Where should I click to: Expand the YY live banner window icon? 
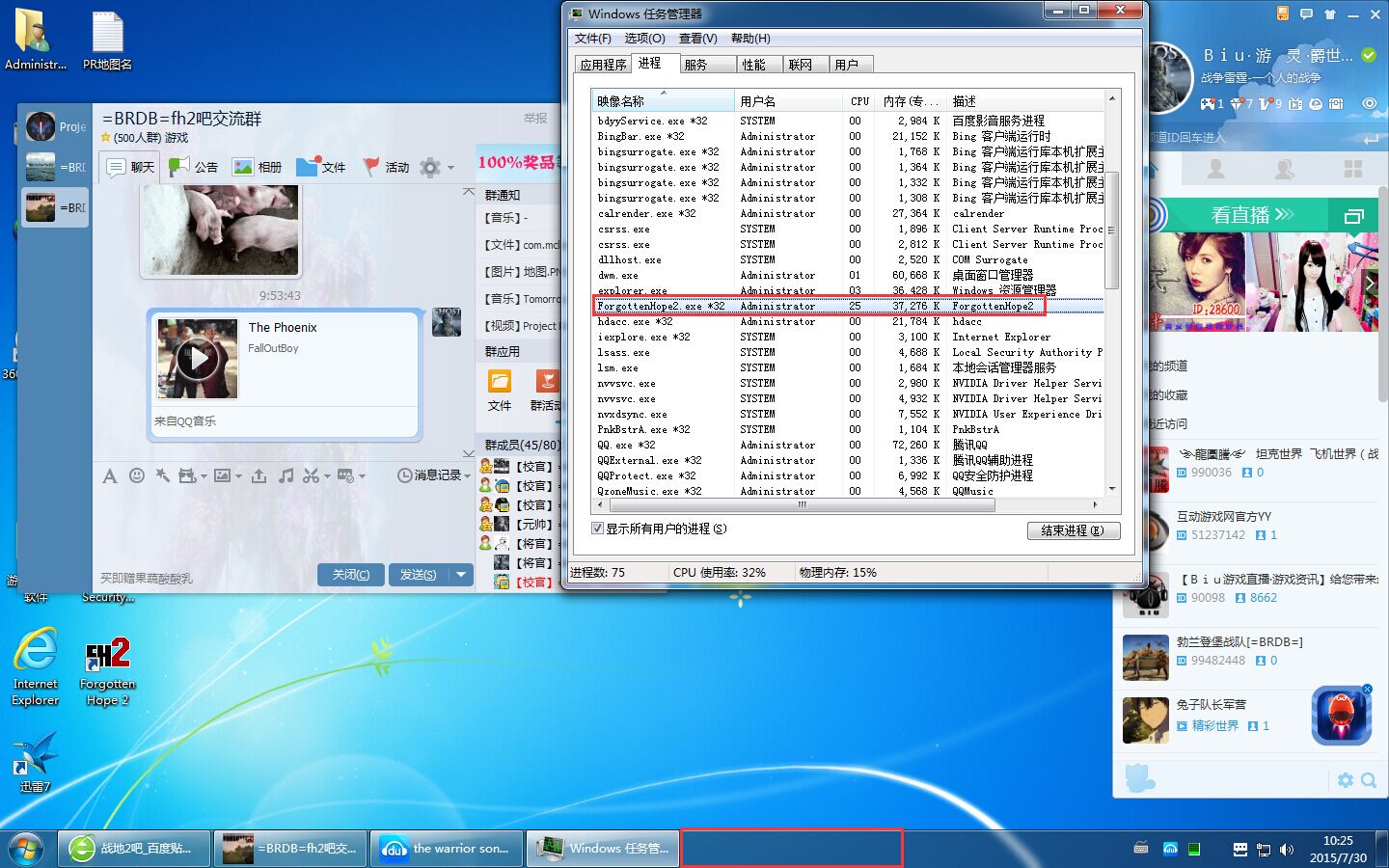1353,216
